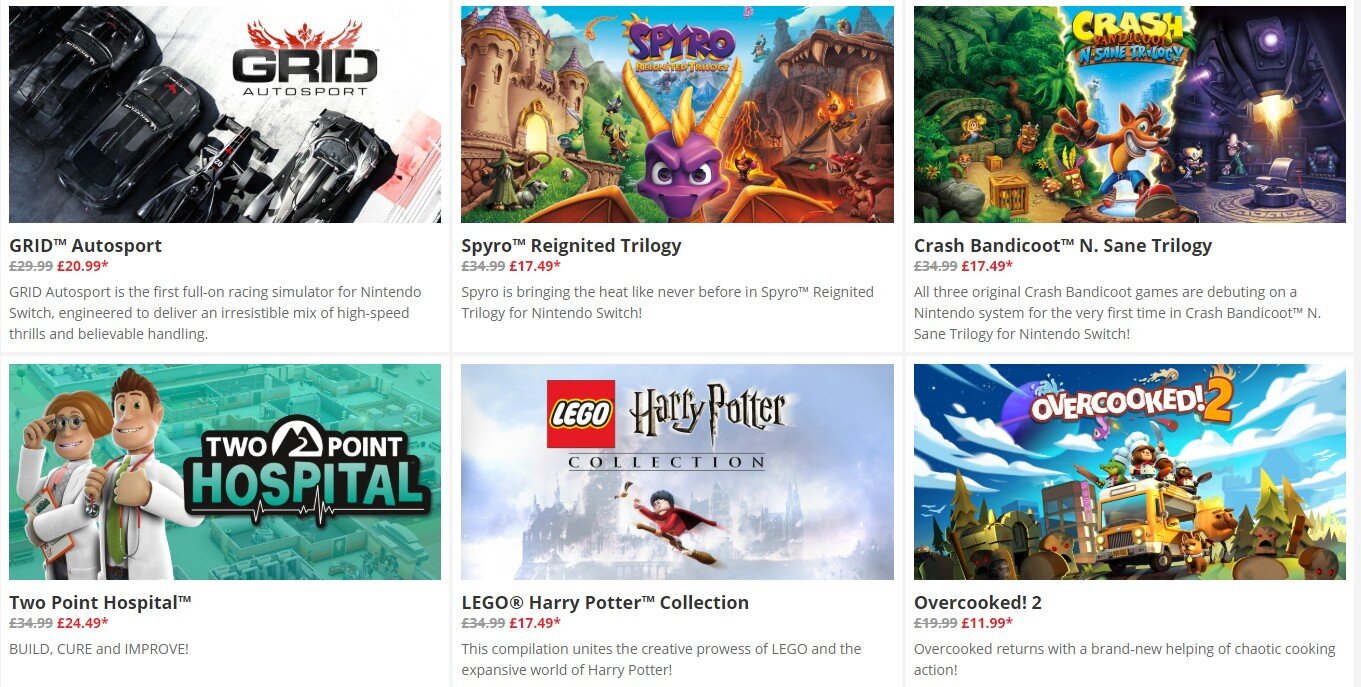
Task: Click the Crash Bandicoot™ N. Sane Trilogy title
Action: click(1063, 245)
